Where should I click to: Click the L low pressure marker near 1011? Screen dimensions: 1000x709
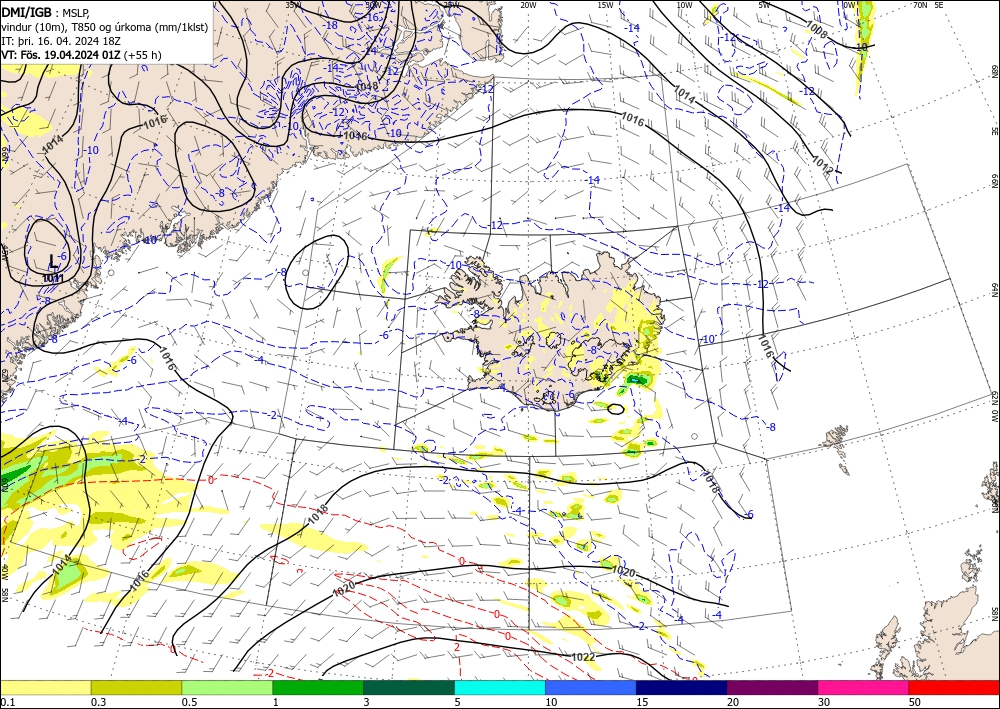[53, 262]
